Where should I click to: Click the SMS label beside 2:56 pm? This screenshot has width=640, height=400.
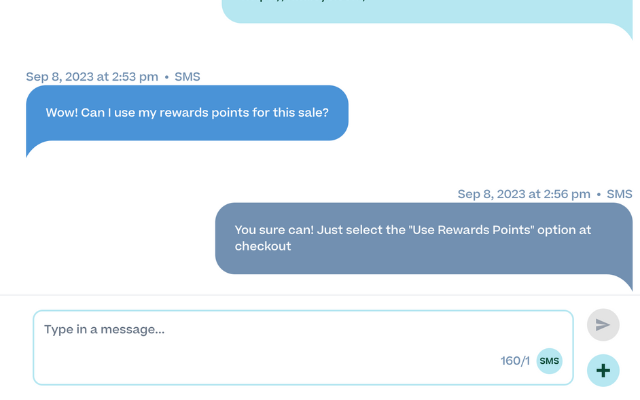coord(619,194)
